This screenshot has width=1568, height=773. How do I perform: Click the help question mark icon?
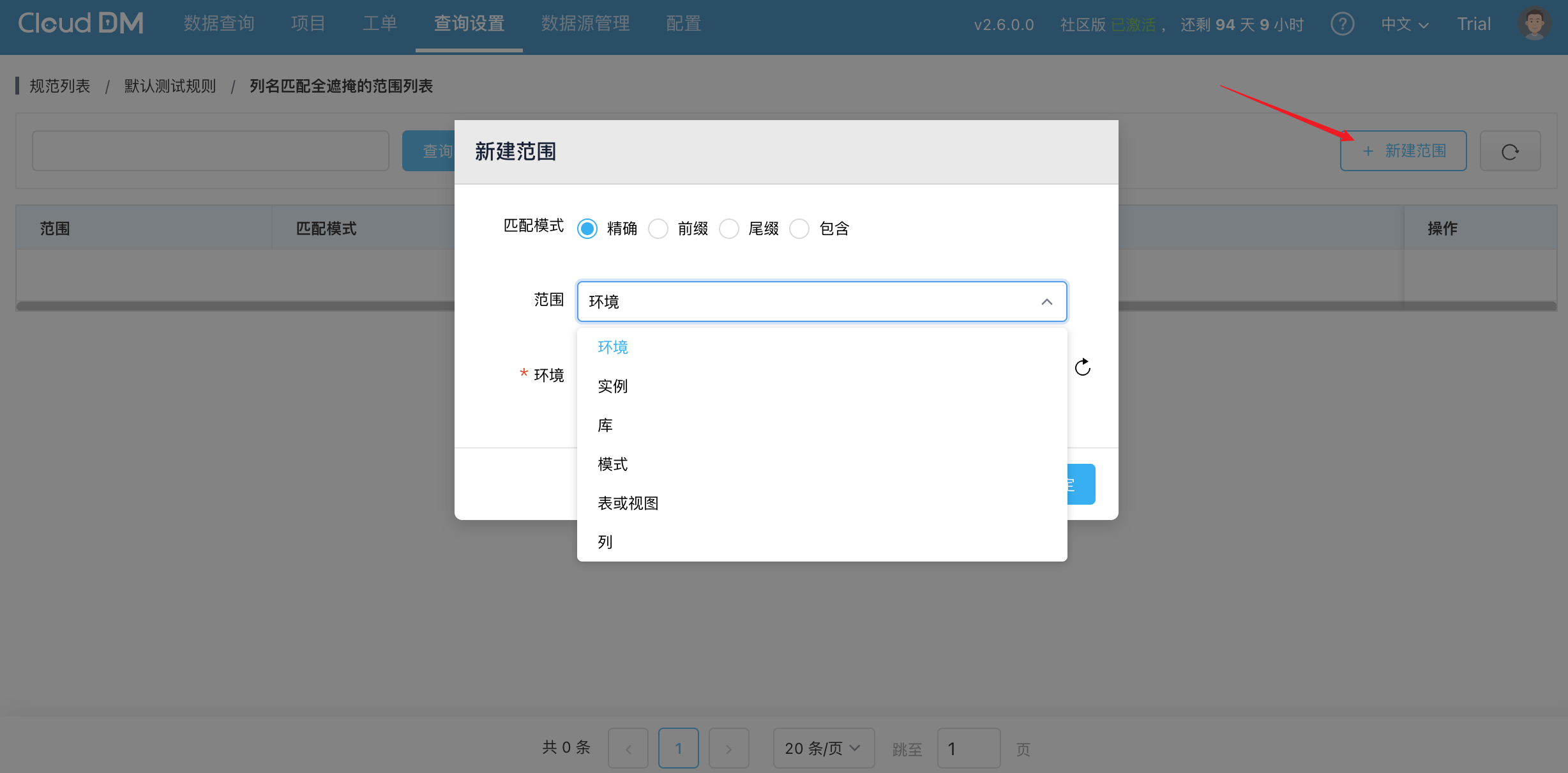click(x=1342, y=24)
